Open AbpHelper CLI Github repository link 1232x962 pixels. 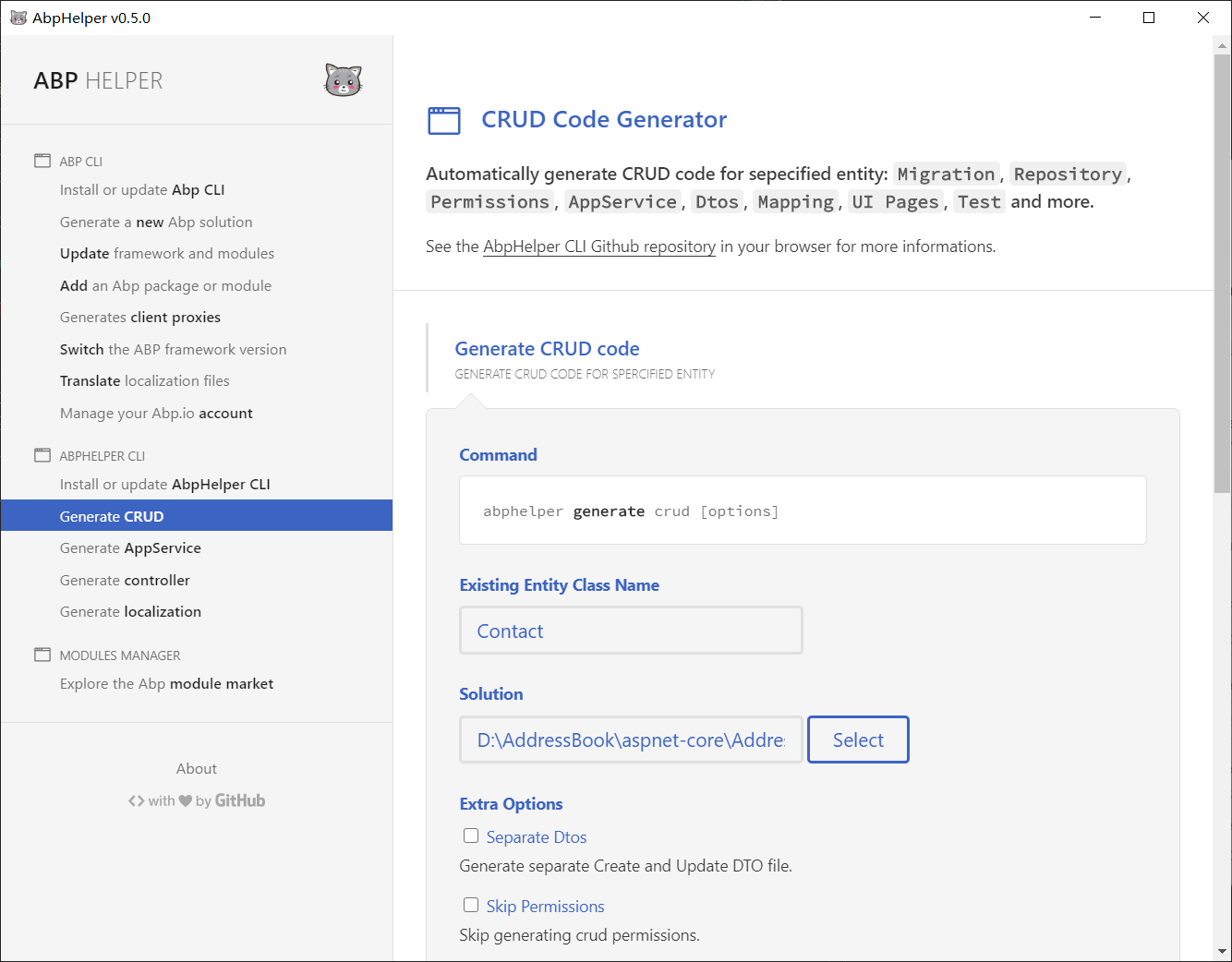(x=599, y=247)
